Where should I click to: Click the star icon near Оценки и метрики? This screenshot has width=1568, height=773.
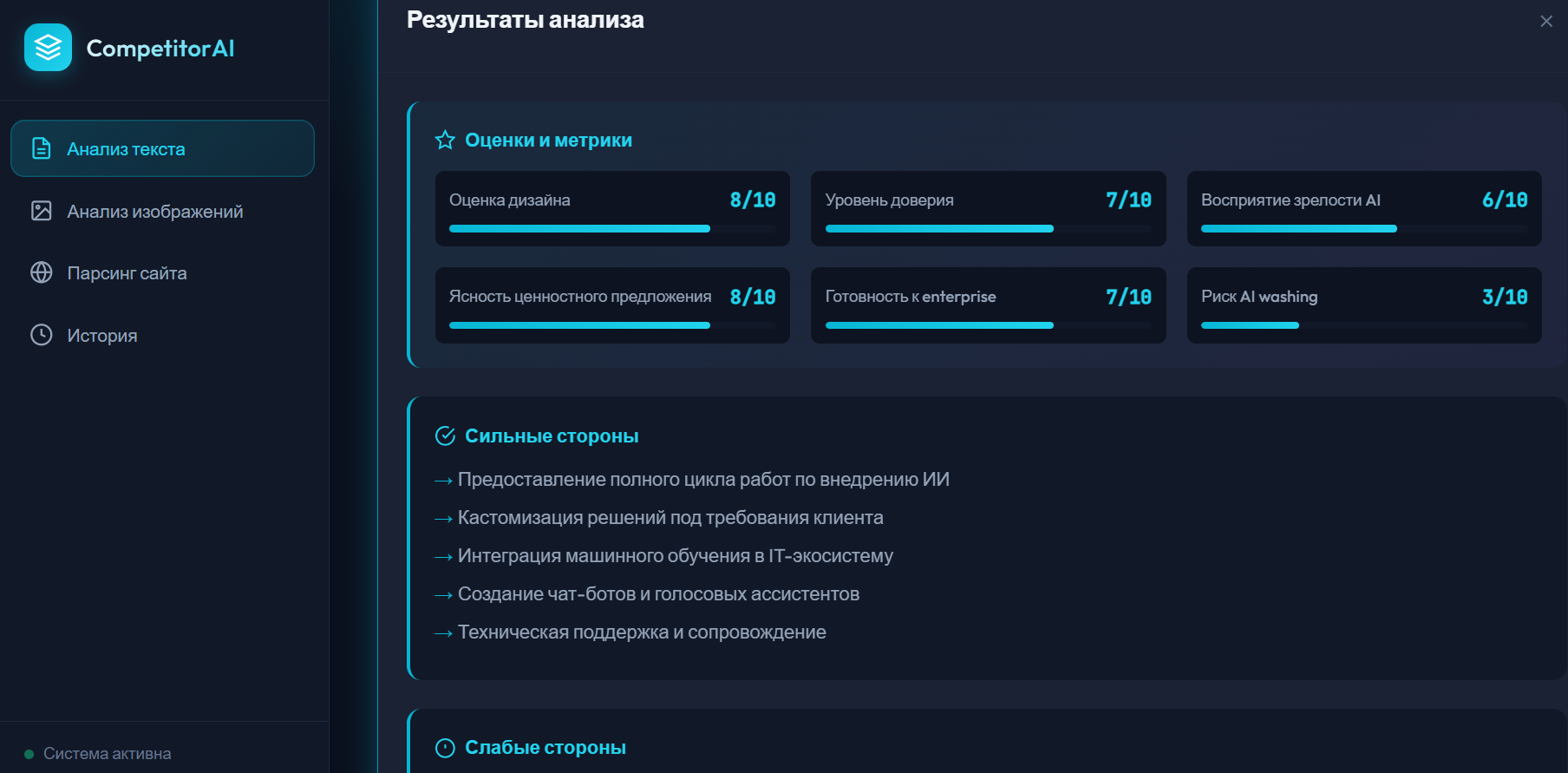coord(444,139)
